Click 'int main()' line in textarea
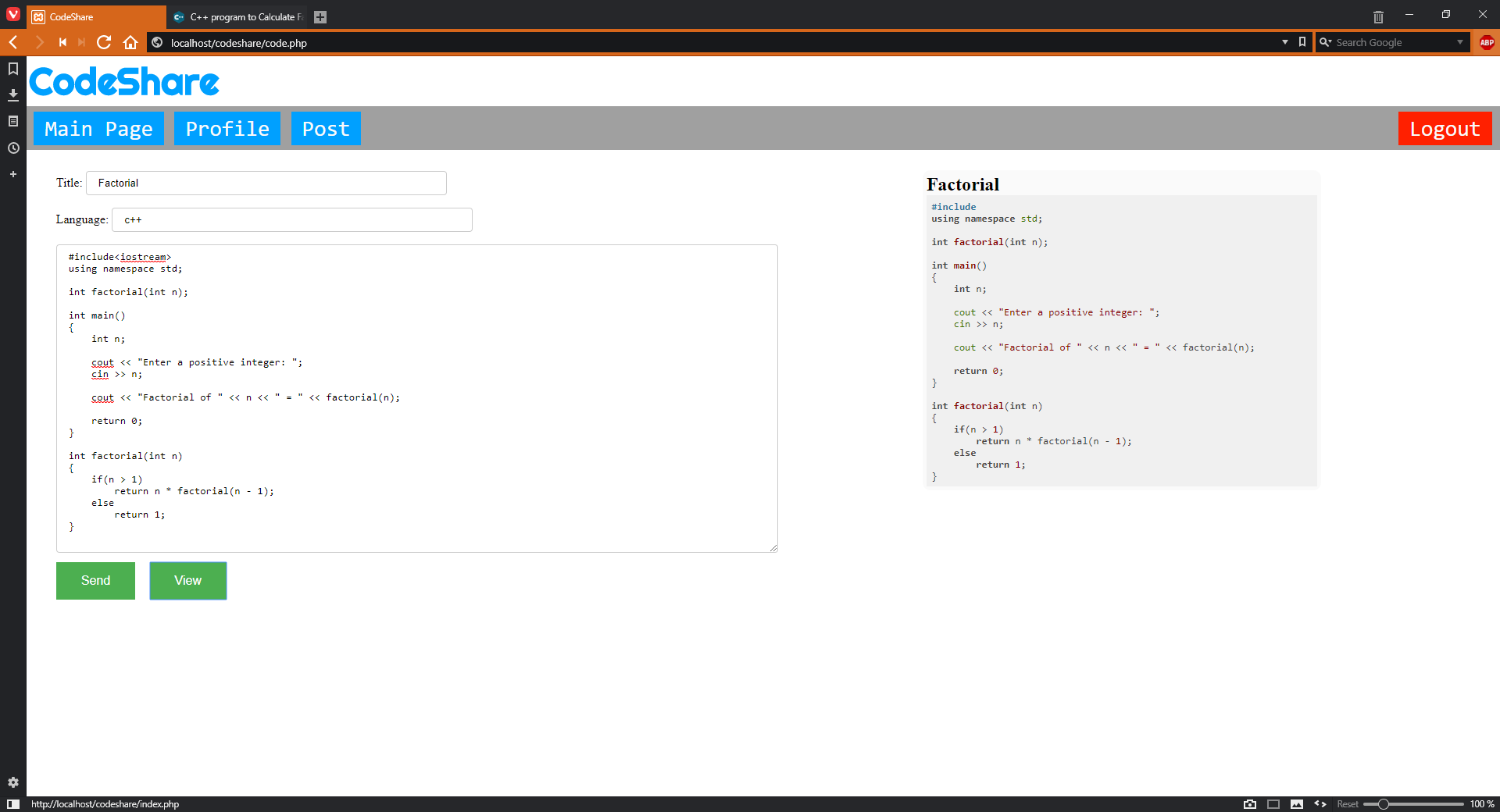The height and width of the screenshot is (812, 1500). point(97,315)
